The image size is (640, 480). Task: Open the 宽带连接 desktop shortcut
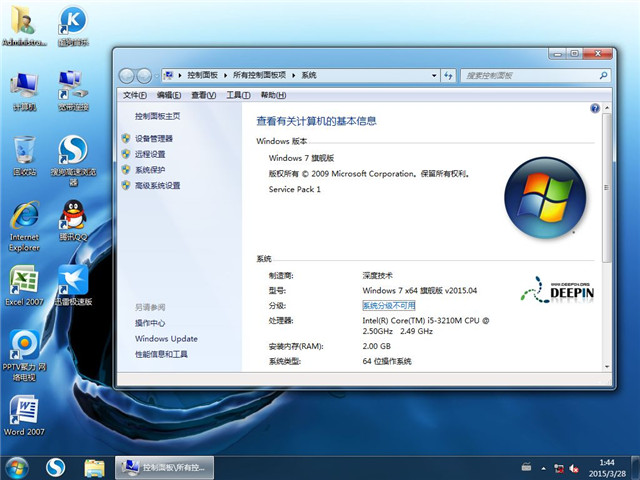coord(73,91)
